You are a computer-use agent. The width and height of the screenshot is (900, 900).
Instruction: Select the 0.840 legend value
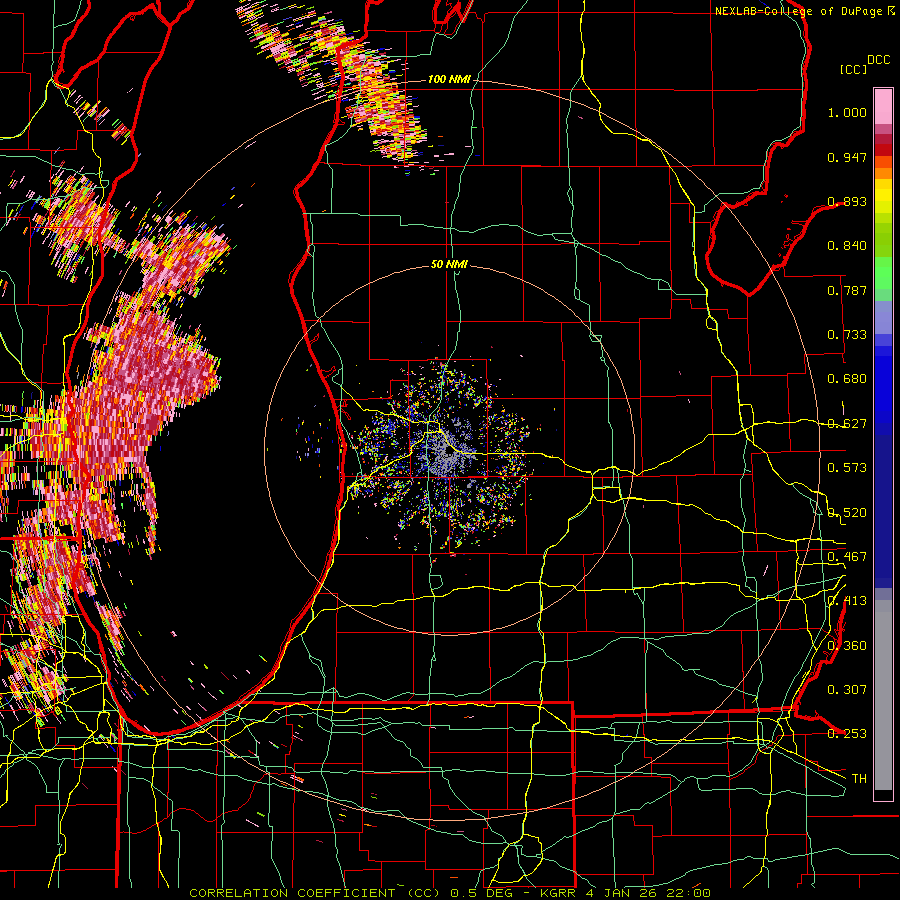point(847,246)
